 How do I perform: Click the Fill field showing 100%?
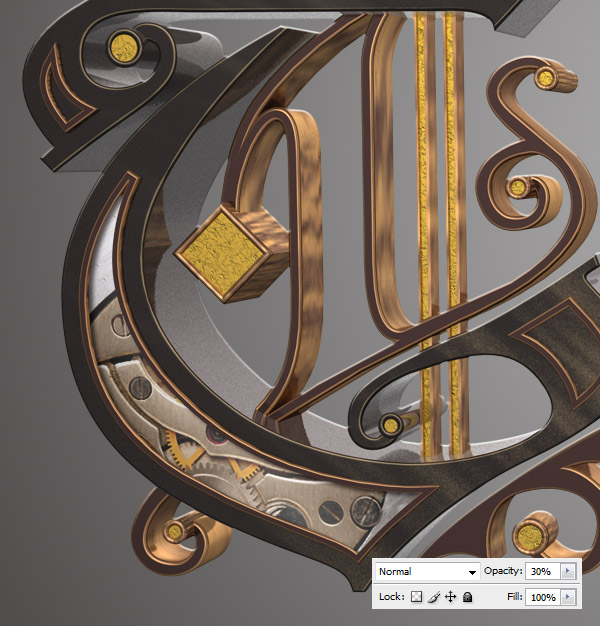[x=543, y=597]
